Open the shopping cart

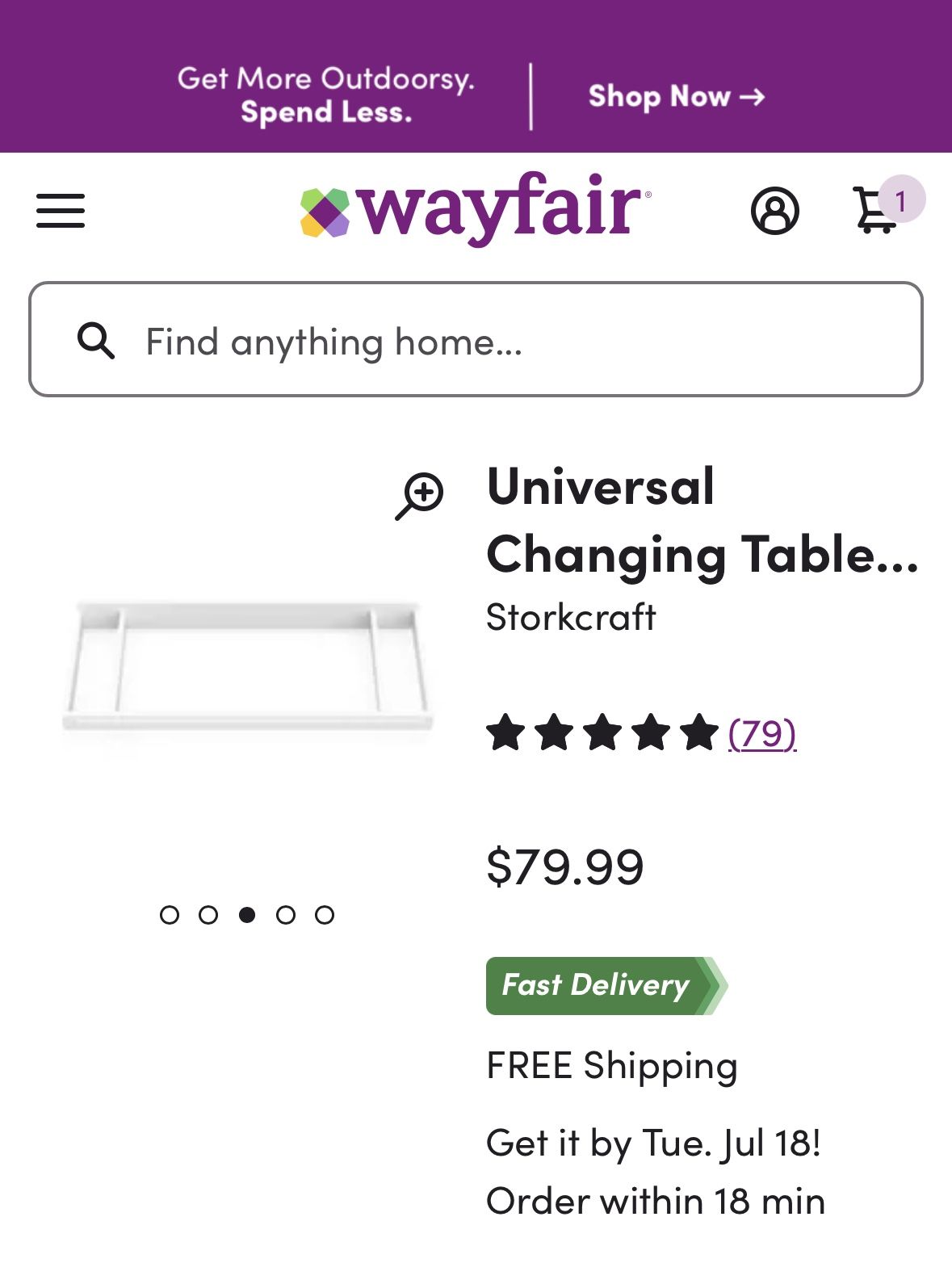coord(877,210)
